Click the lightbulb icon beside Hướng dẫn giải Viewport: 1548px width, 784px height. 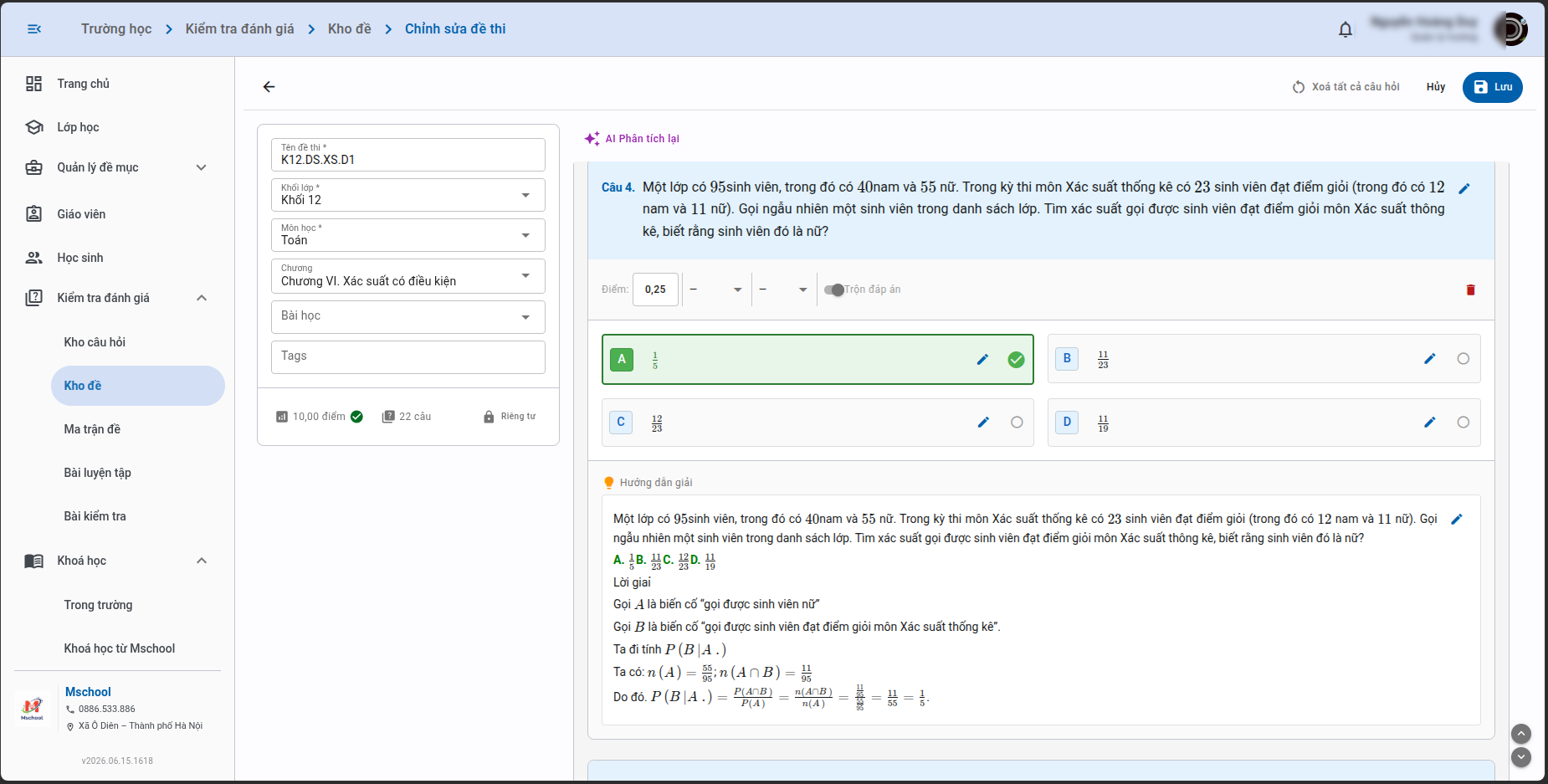609,483
